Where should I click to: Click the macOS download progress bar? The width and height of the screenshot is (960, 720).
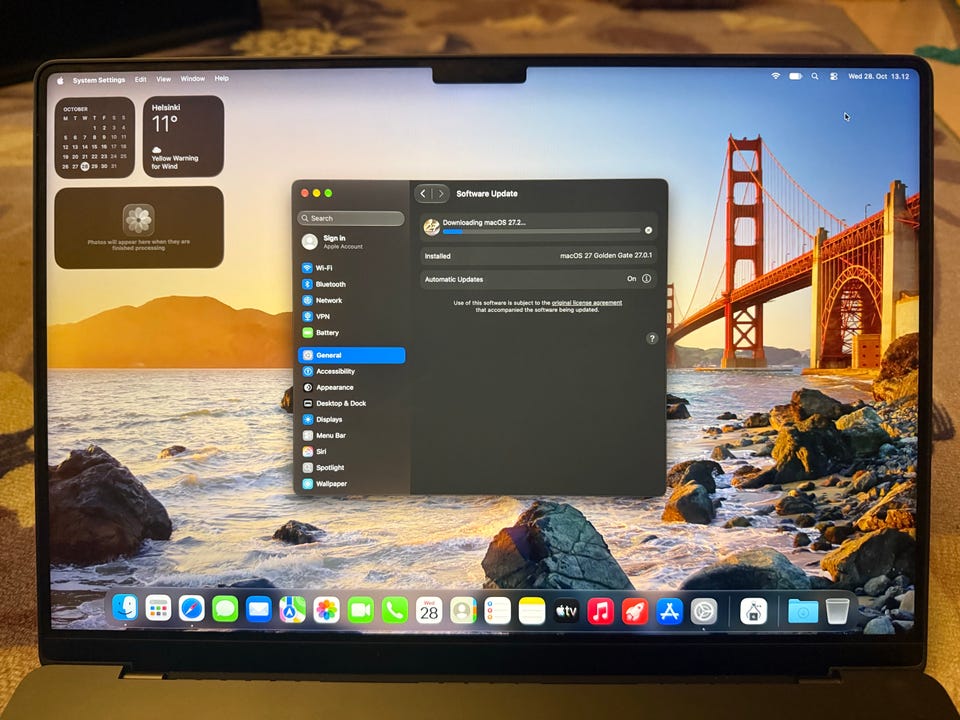coord(541,231)
